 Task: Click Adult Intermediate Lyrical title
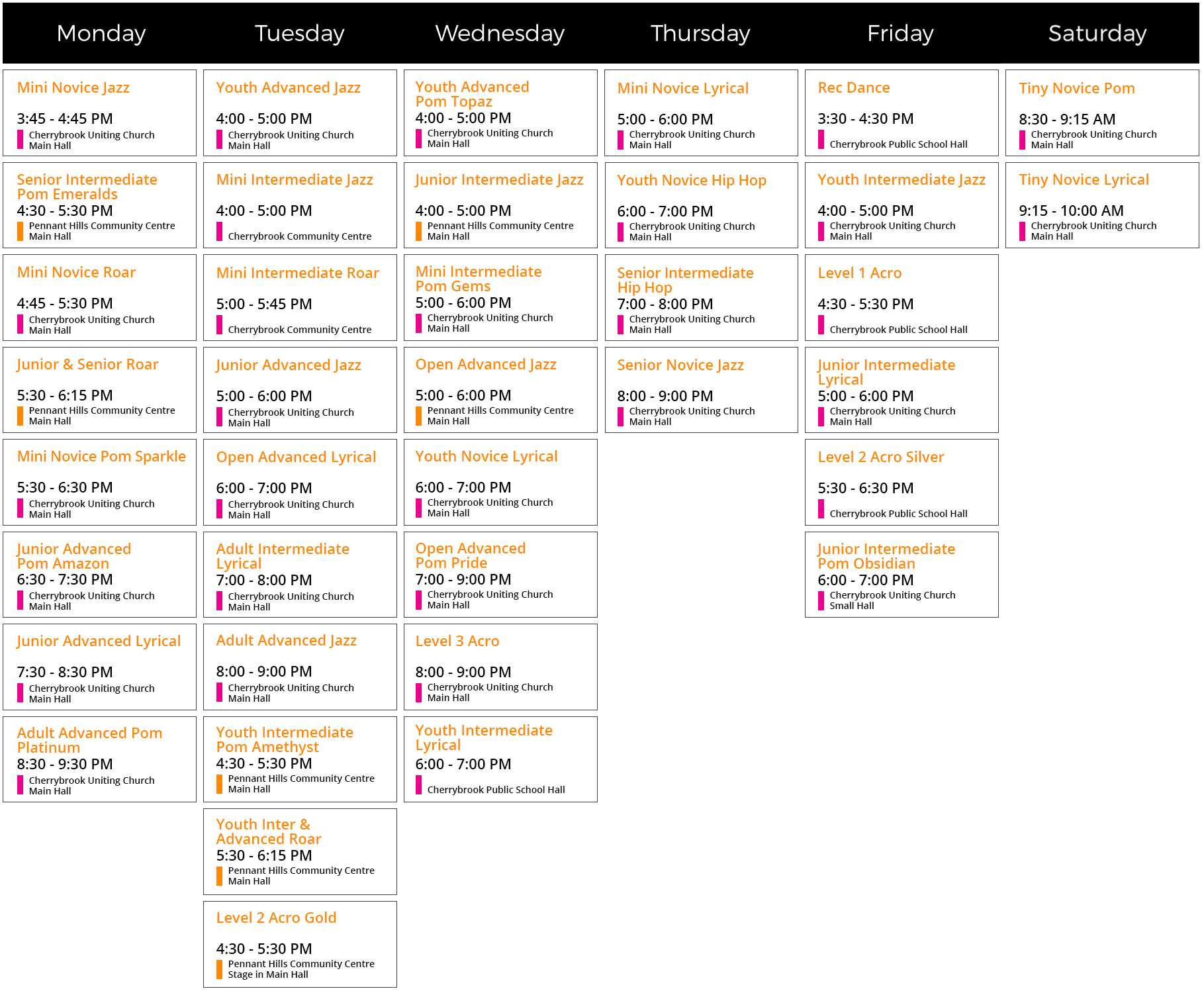pyautogui.click(x=283, y=556)
